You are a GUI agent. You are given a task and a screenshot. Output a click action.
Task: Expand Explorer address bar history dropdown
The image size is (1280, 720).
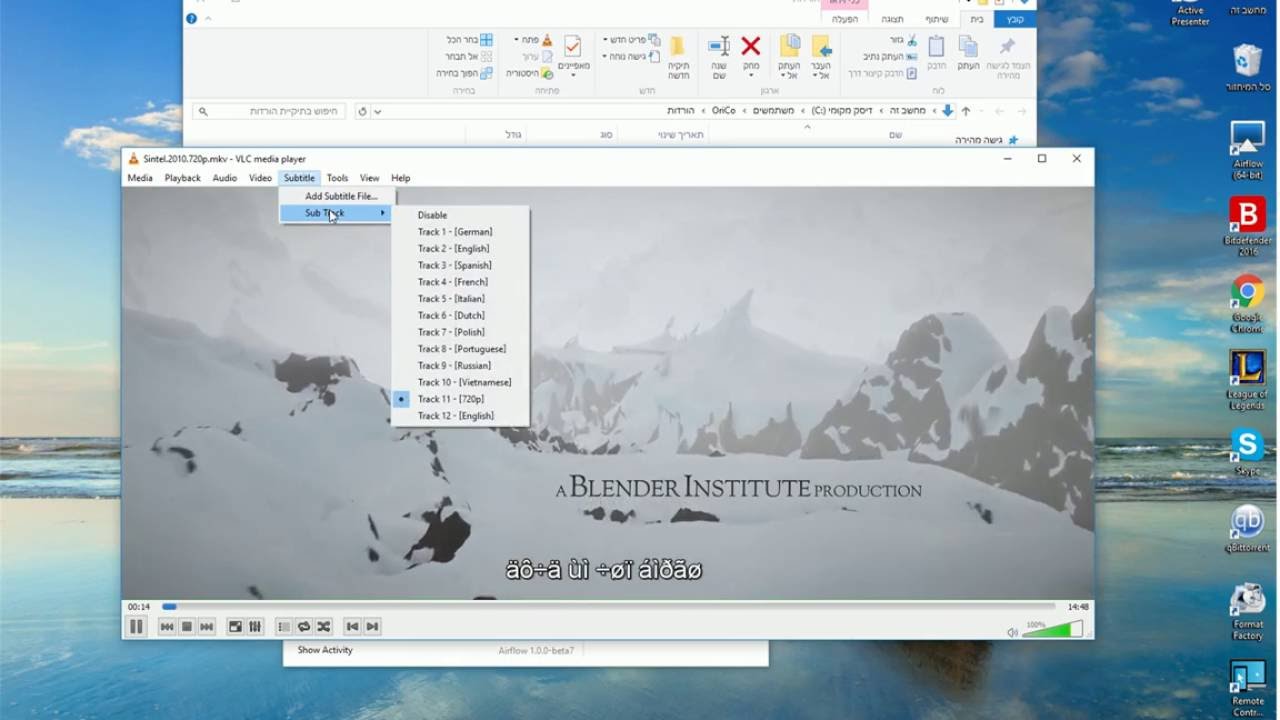[377, 111]
